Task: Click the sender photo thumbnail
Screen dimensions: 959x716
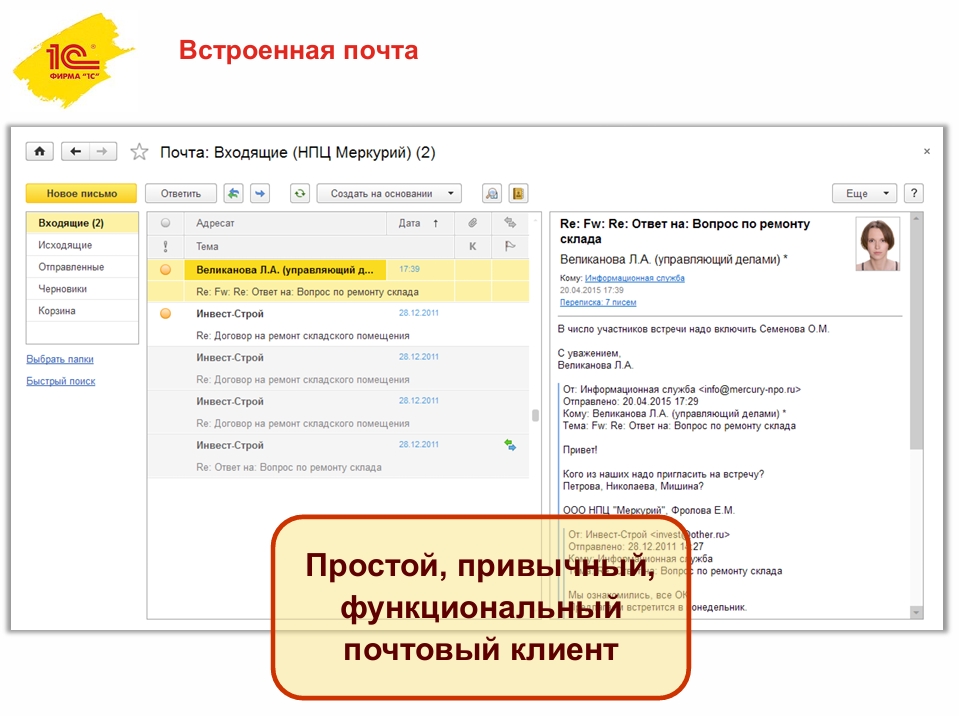Action: (x=877, y=244)
